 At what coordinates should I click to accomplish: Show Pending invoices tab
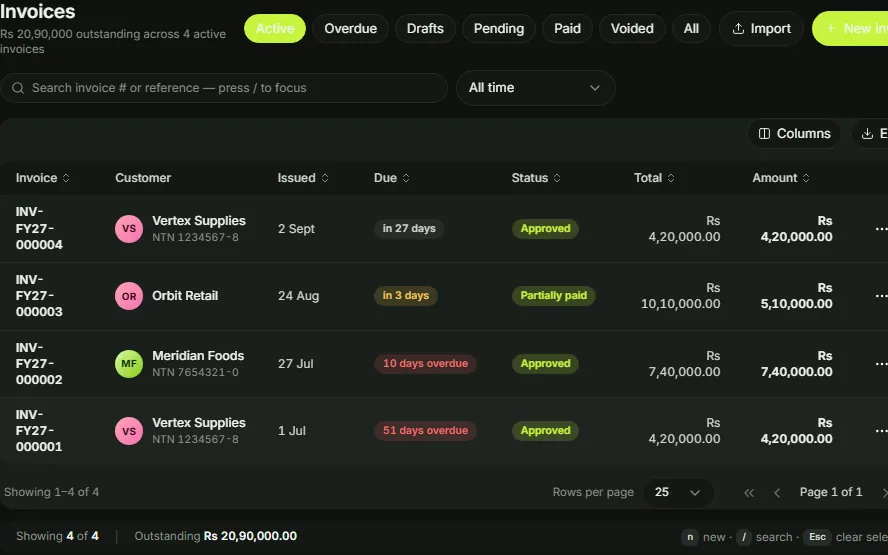(x=498, y=28)
